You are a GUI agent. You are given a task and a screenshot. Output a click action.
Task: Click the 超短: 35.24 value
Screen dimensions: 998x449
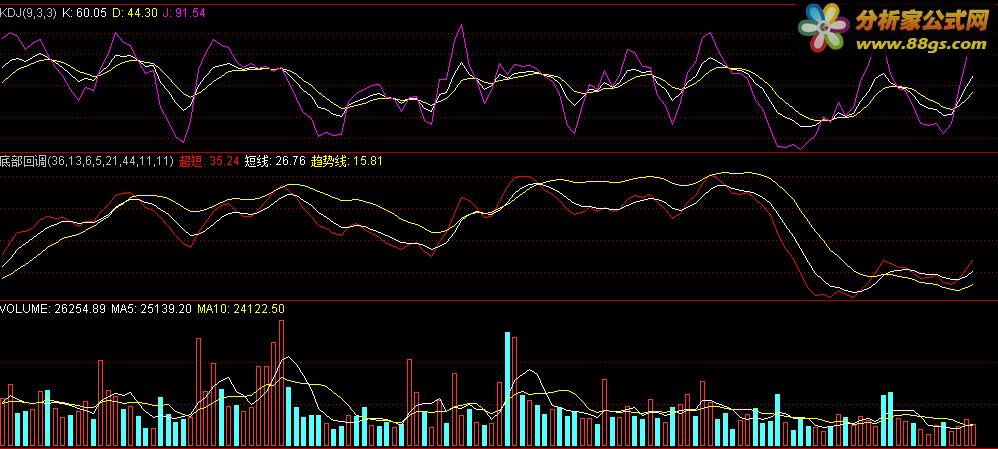209,161
